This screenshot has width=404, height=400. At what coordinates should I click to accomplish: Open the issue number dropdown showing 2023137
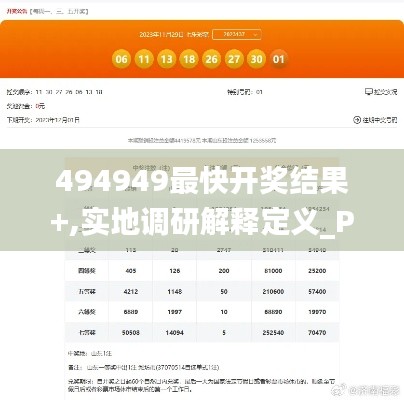[x=237, y=34]
